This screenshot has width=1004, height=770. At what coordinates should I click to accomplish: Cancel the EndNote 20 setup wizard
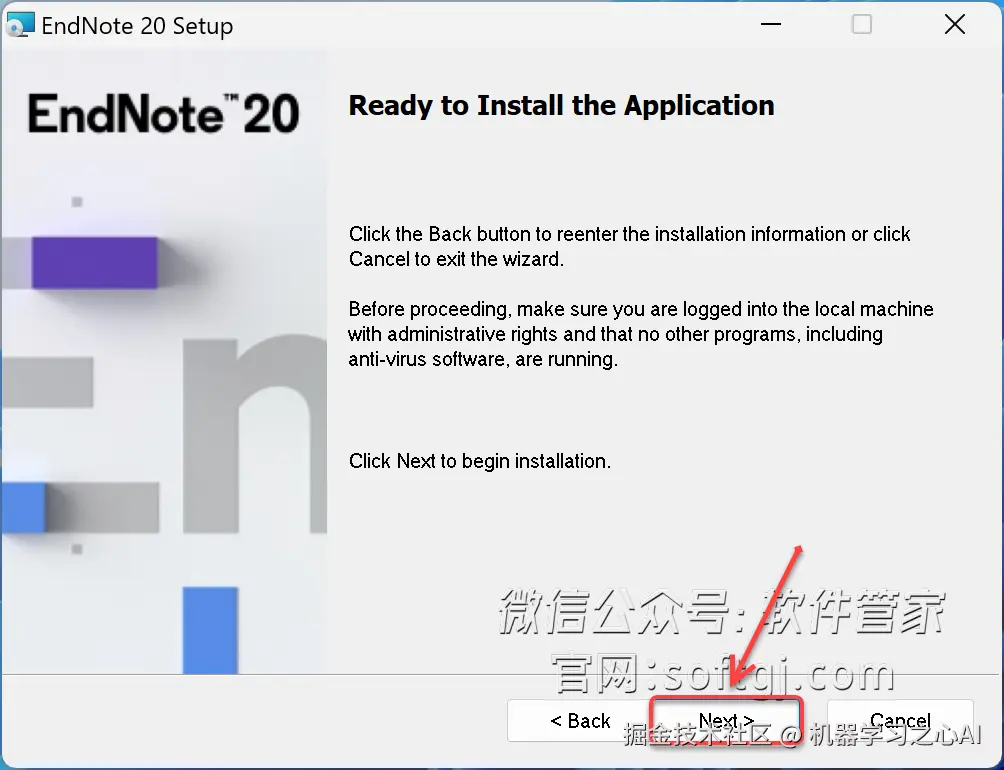coord(900,721)
